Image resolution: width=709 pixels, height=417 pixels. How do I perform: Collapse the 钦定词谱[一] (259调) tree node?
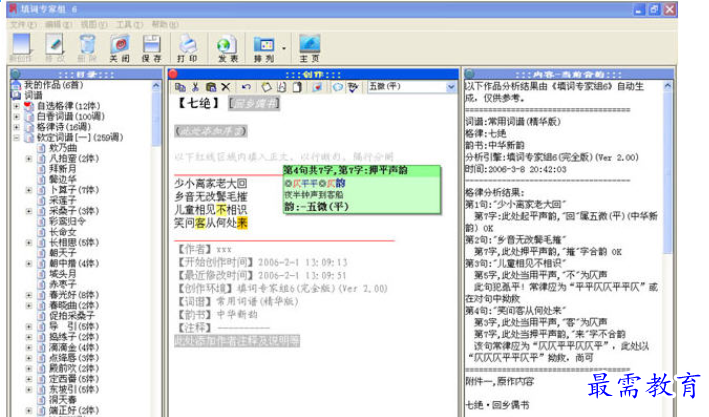click(x=16, y=136)
